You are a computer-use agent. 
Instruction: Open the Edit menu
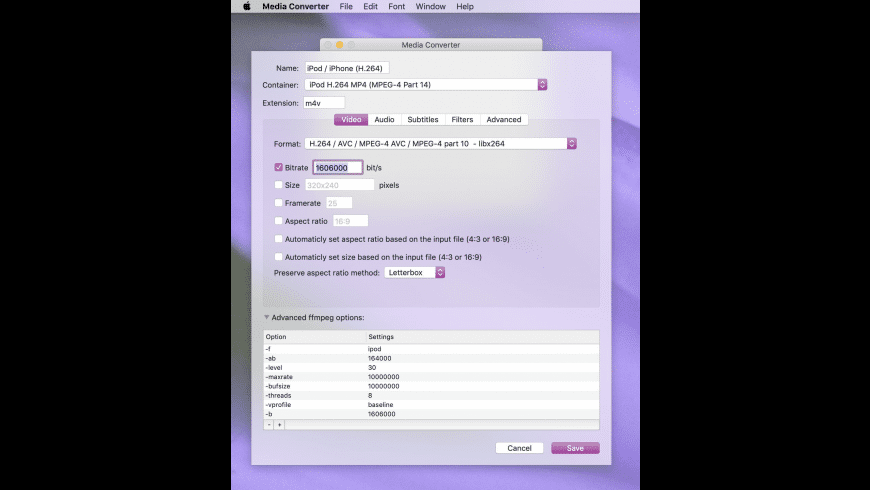370,6
